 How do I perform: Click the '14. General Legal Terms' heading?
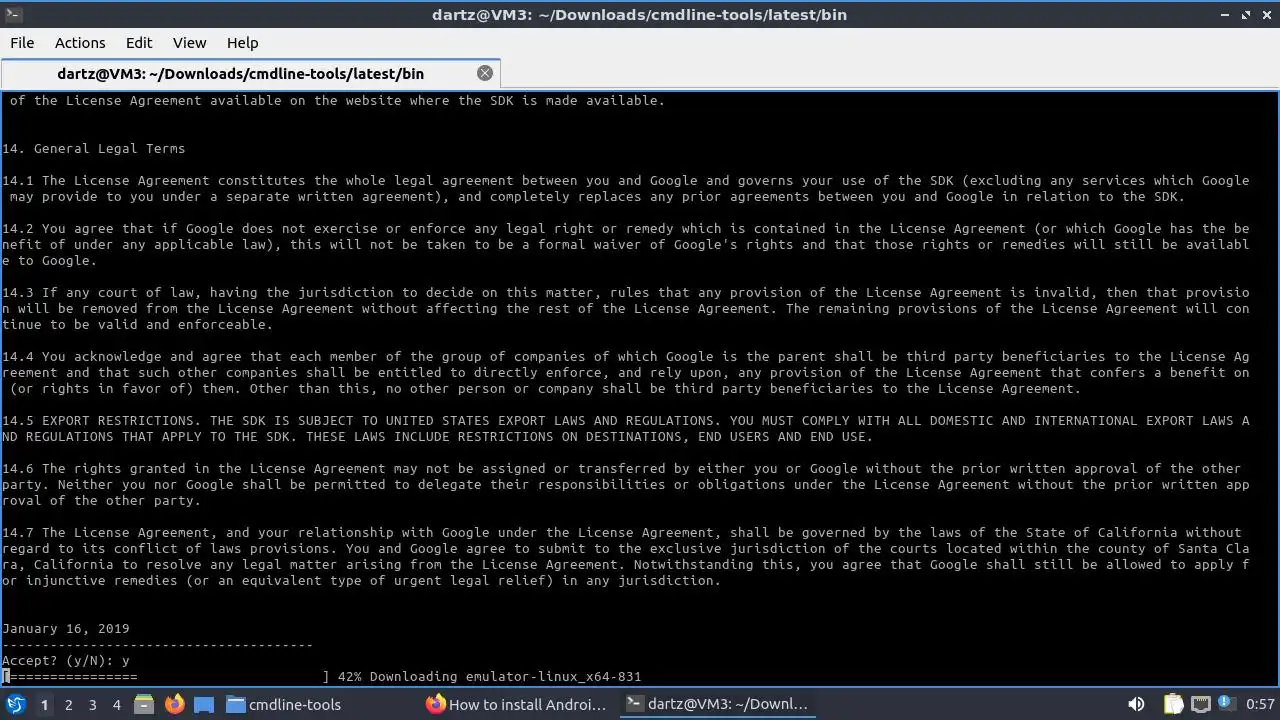94,149
